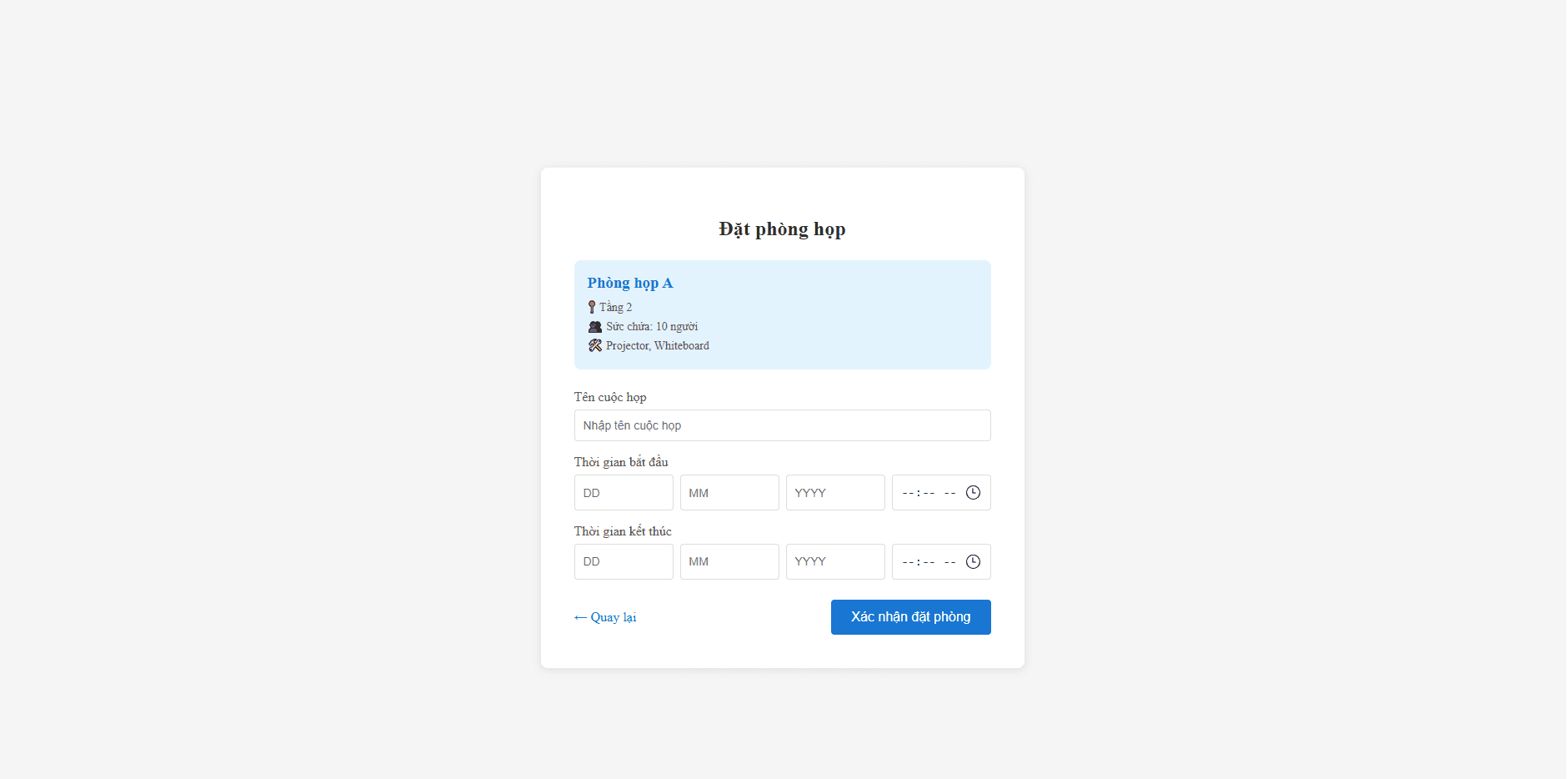Click the hour digits in end time field
Image resolution: width=1568 pixels, height=779 pixels.
click(x=908, y=562)
